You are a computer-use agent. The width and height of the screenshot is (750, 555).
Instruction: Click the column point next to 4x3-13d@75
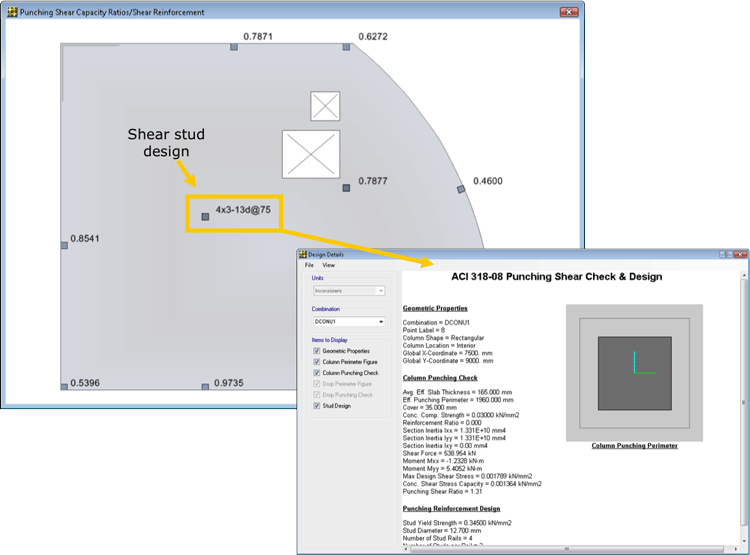tap(205, 217)
